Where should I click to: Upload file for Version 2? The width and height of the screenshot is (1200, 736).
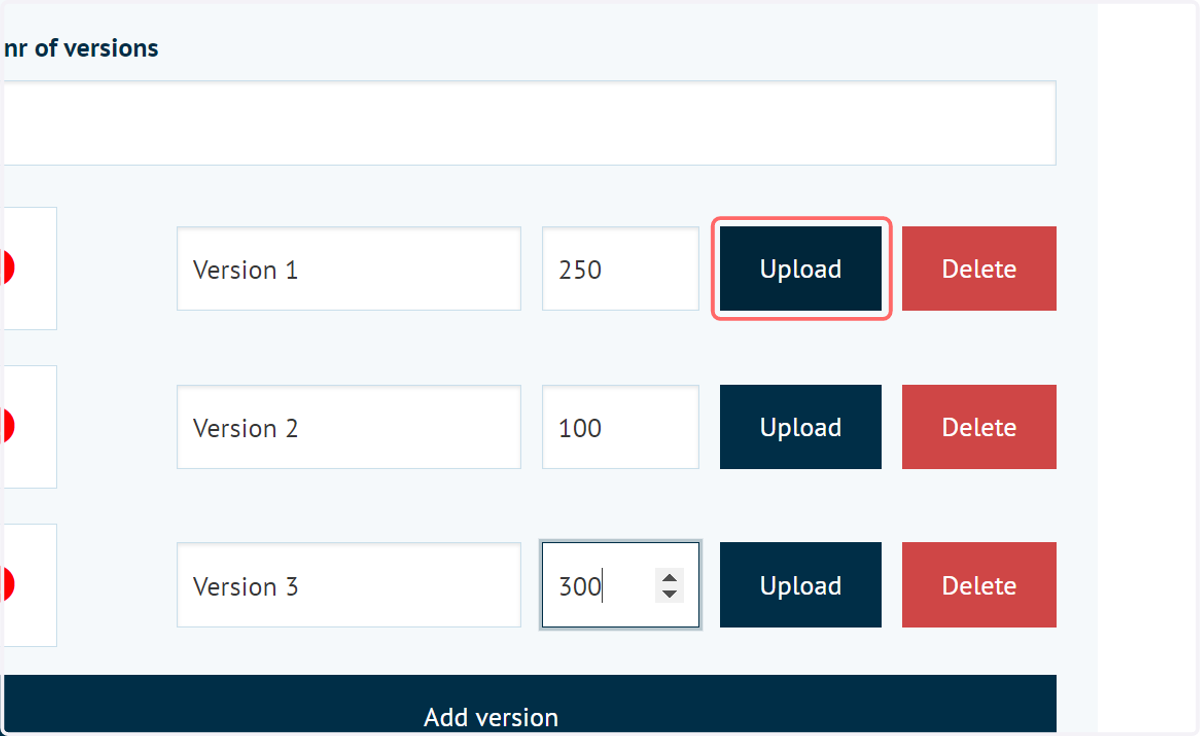pos(800,427)
